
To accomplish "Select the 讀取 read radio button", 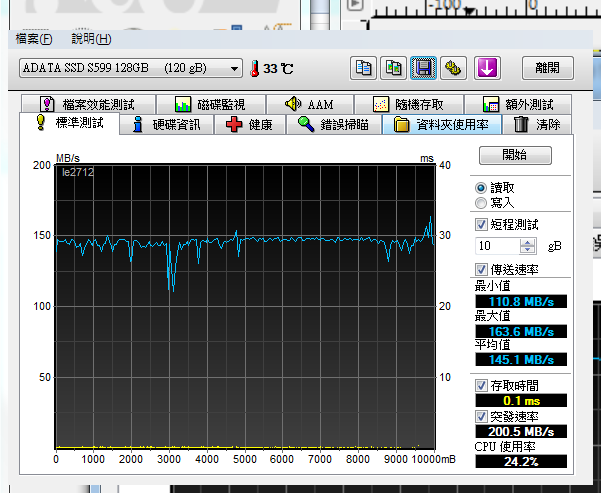I will [x=481, y=188].
